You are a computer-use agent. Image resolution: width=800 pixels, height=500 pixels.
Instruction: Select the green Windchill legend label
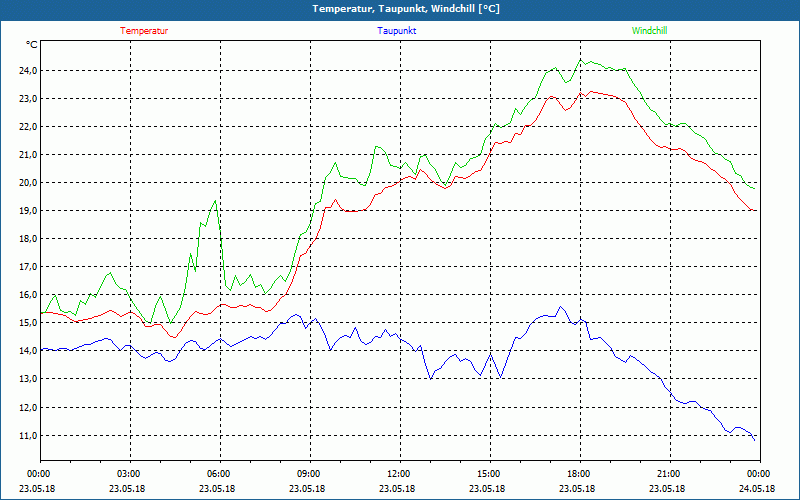649,31
